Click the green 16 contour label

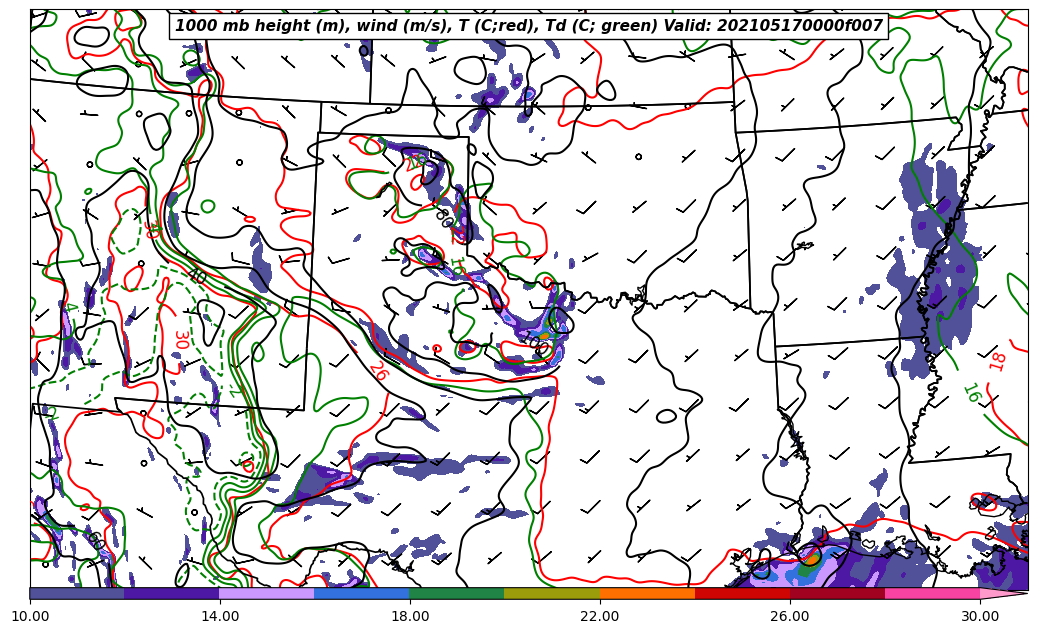coord(972,394)
